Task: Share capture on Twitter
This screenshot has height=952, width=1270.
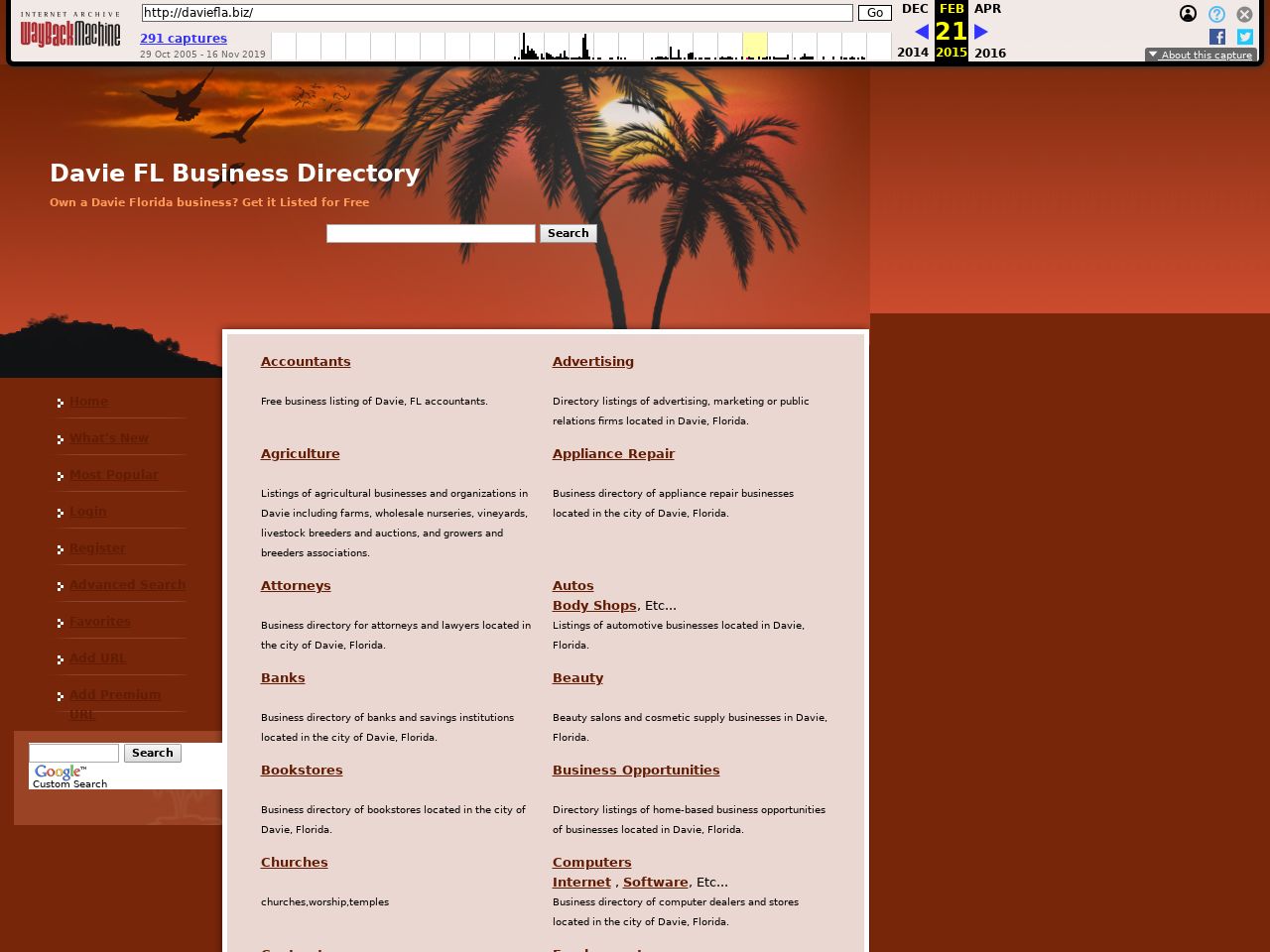Action: pyautogui.click(x=1245, y=37)
